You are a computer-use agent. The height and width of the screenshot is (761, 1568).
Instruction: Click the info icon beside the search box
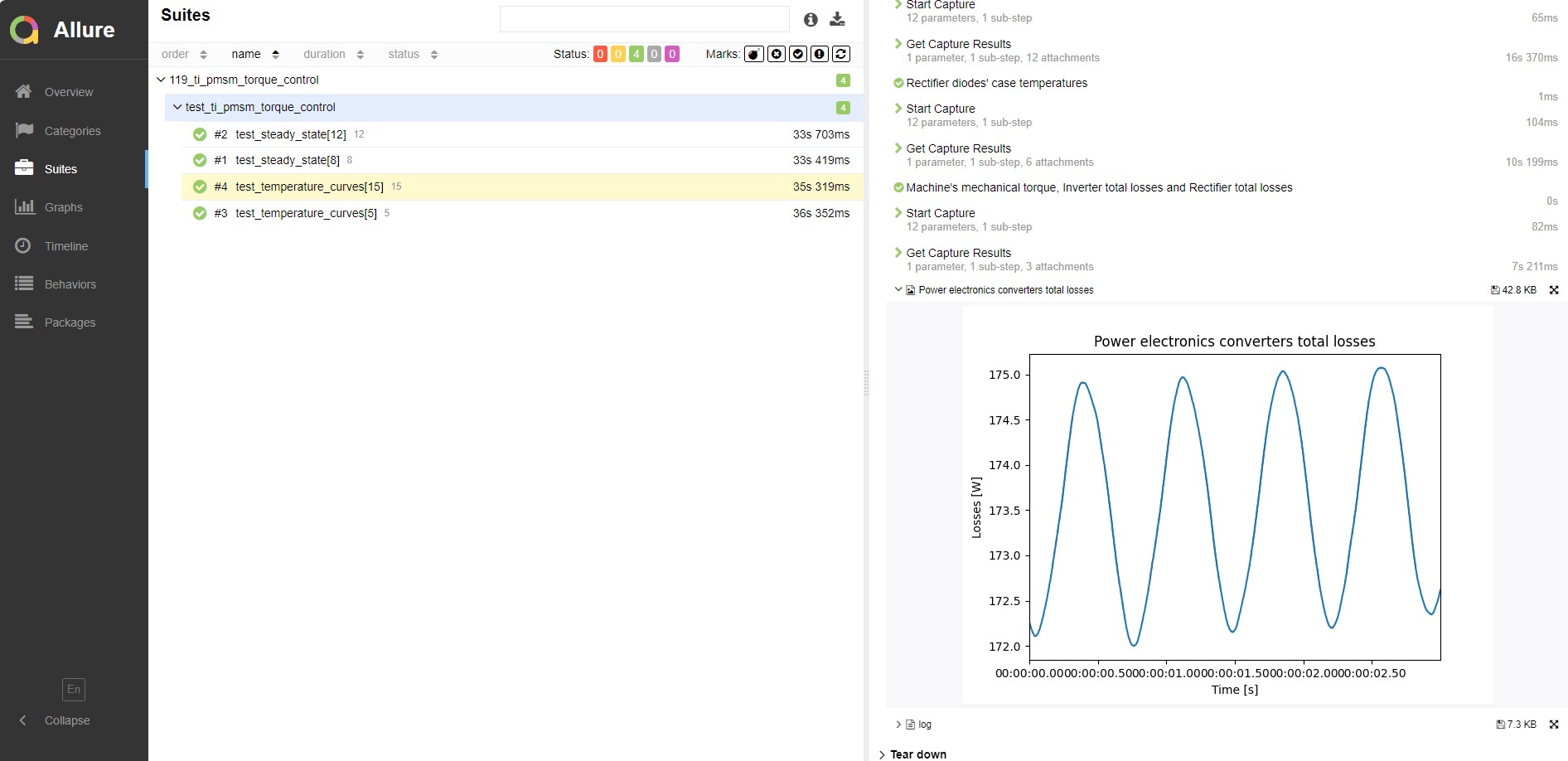click(811, 19)
